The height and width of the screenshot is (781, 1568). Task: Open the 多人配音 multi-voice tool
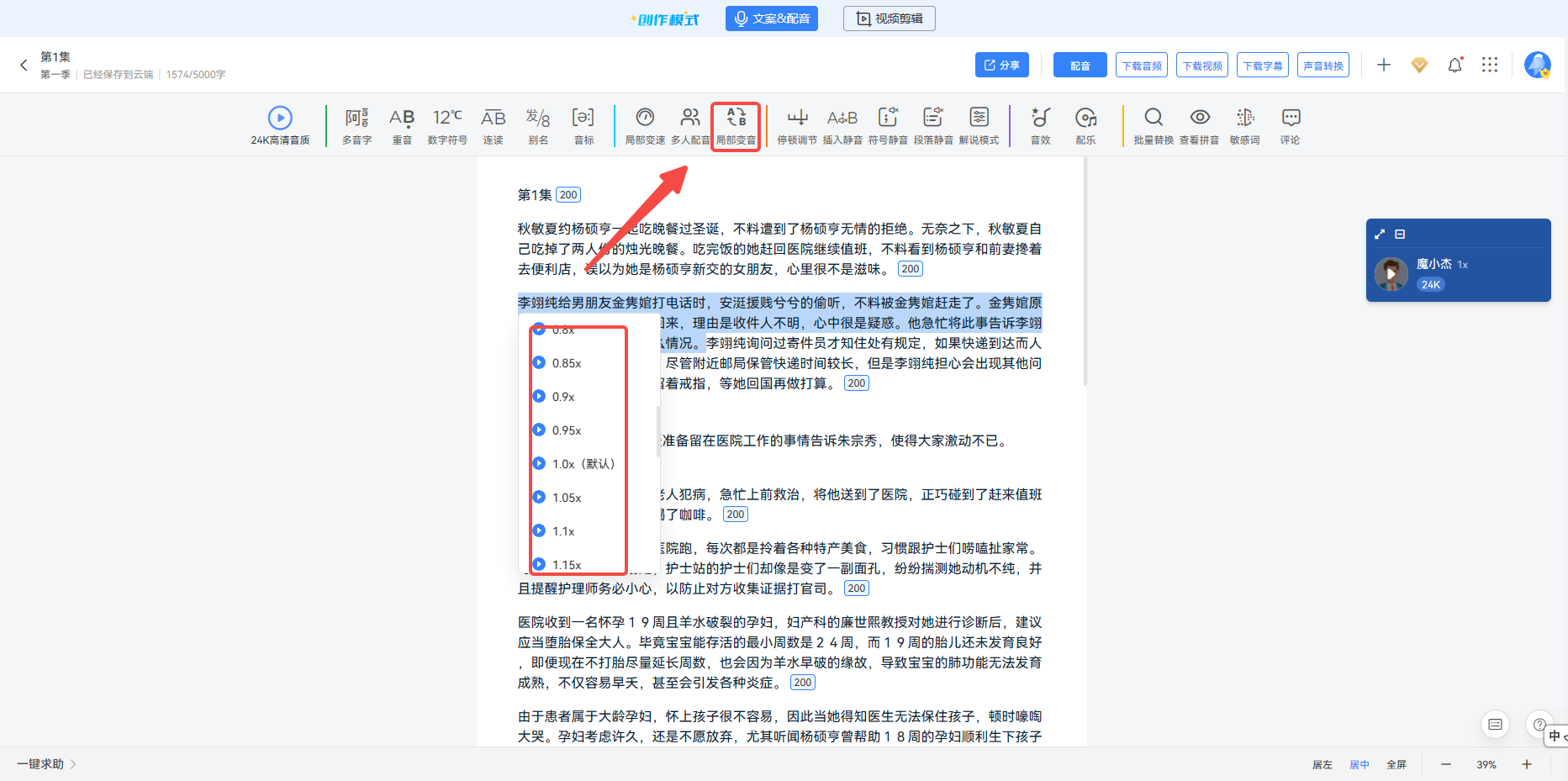(690, 124)
